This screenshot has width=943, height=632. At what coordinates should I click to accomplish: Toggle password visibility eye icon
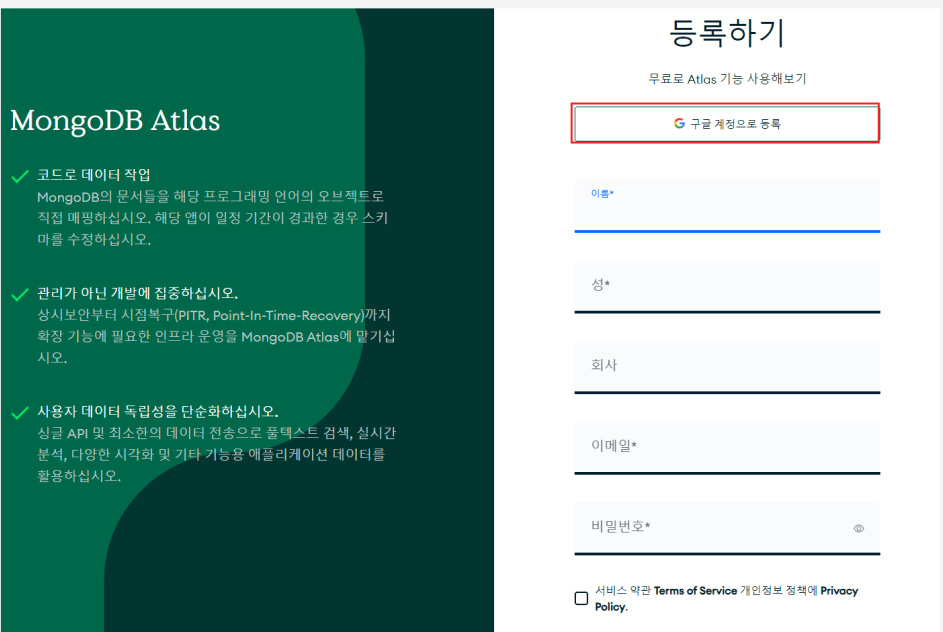coord(859,529)
